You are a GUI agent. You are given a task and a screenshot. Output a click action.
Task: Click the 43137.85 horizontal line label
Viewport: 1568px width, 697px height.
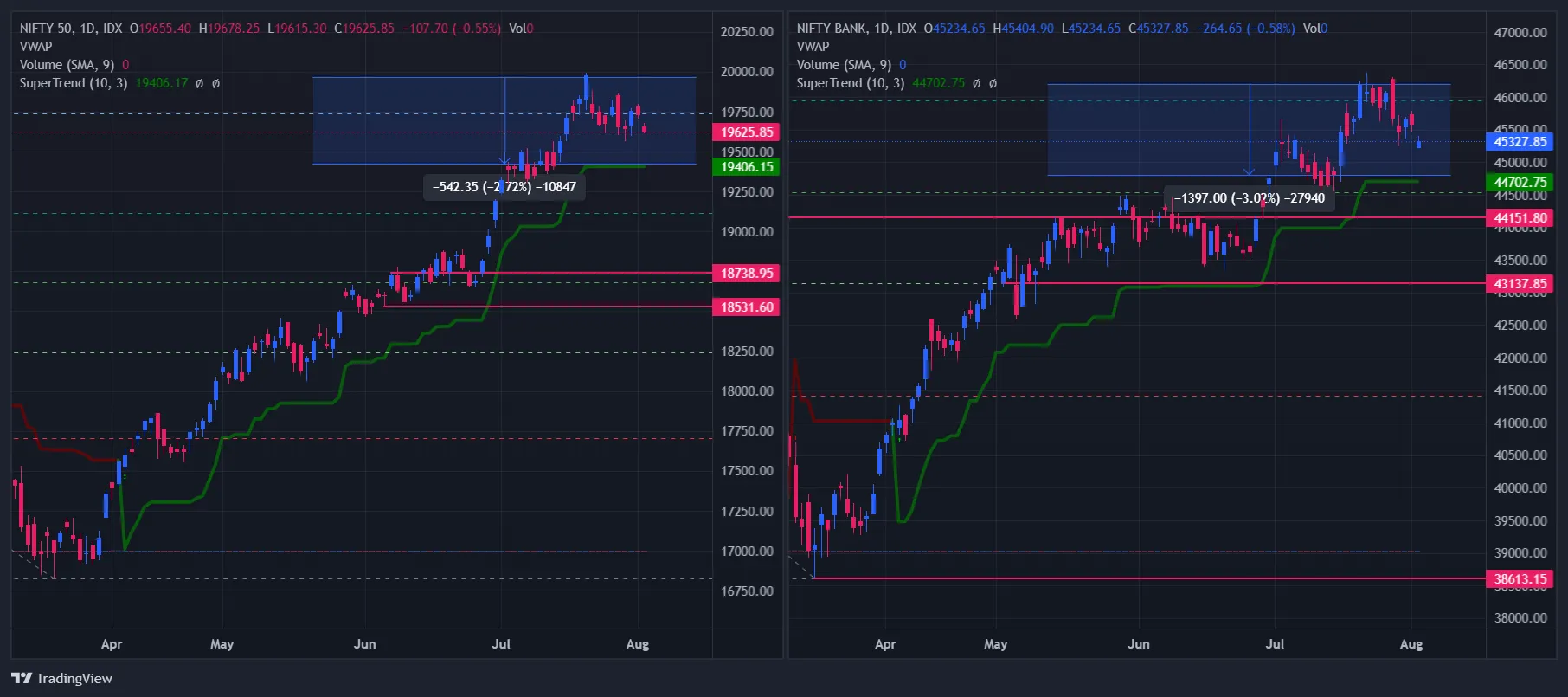(1520, 284)
